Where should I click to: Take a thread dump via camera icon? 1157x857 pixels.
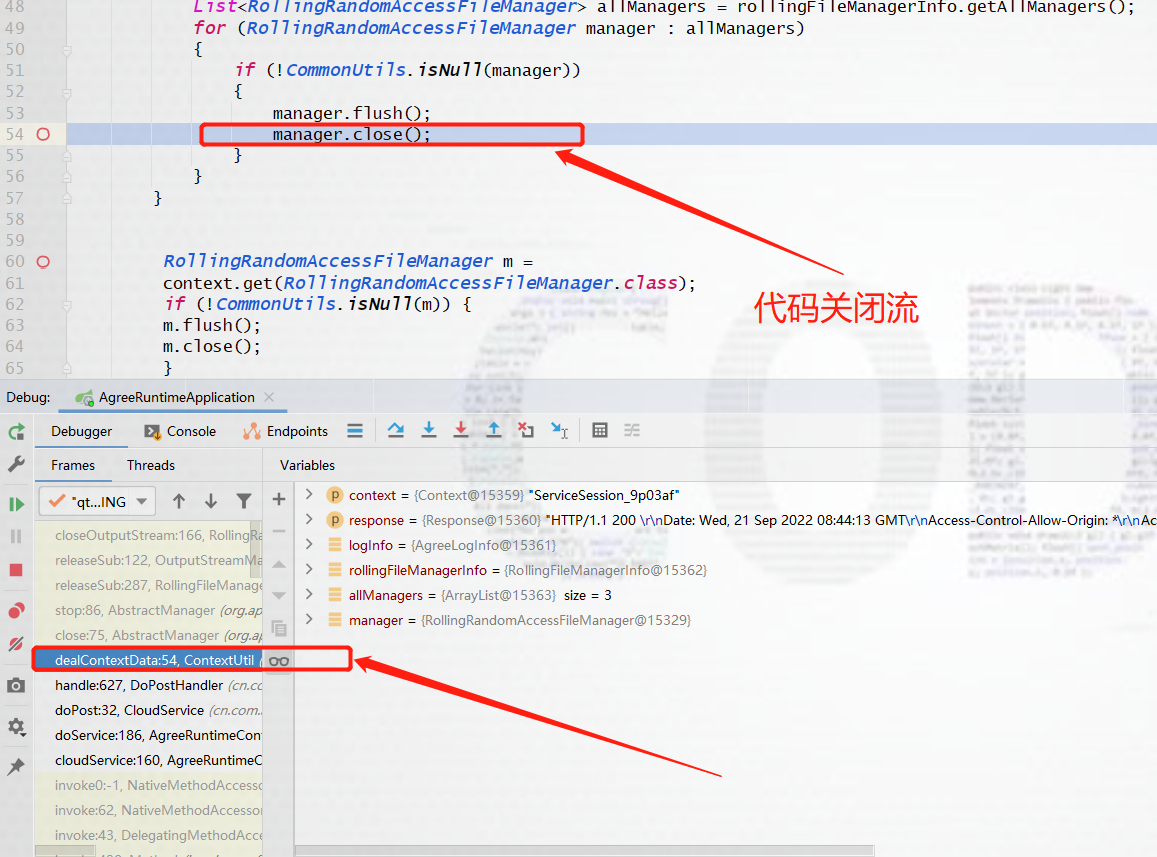point(16,685)
